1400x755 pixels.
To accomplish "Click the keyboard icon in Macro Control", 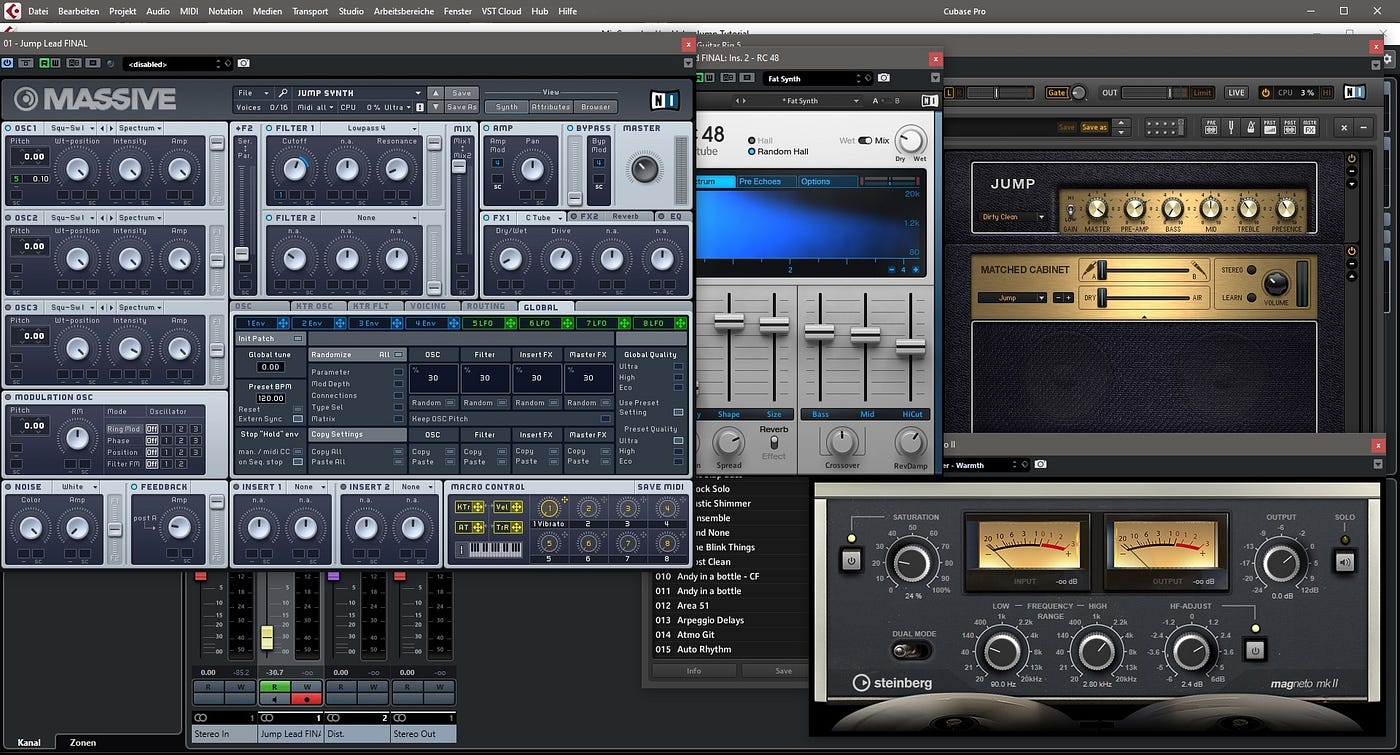I will (489, 550).
